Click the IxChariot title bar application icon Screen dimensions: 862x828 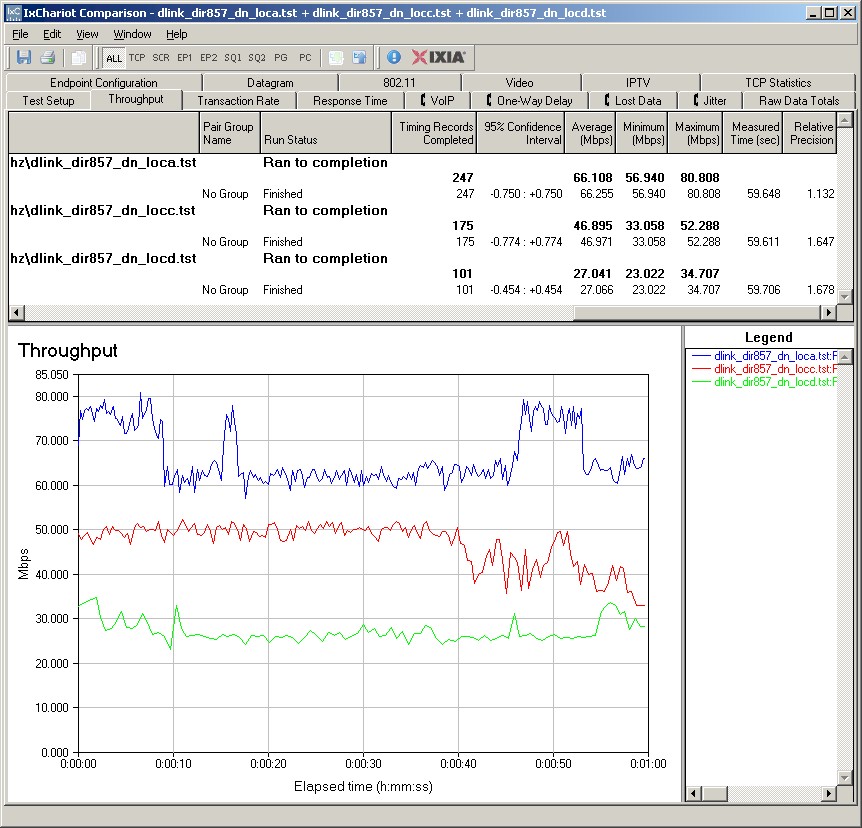pyautogui.click(x=14, y=12)
